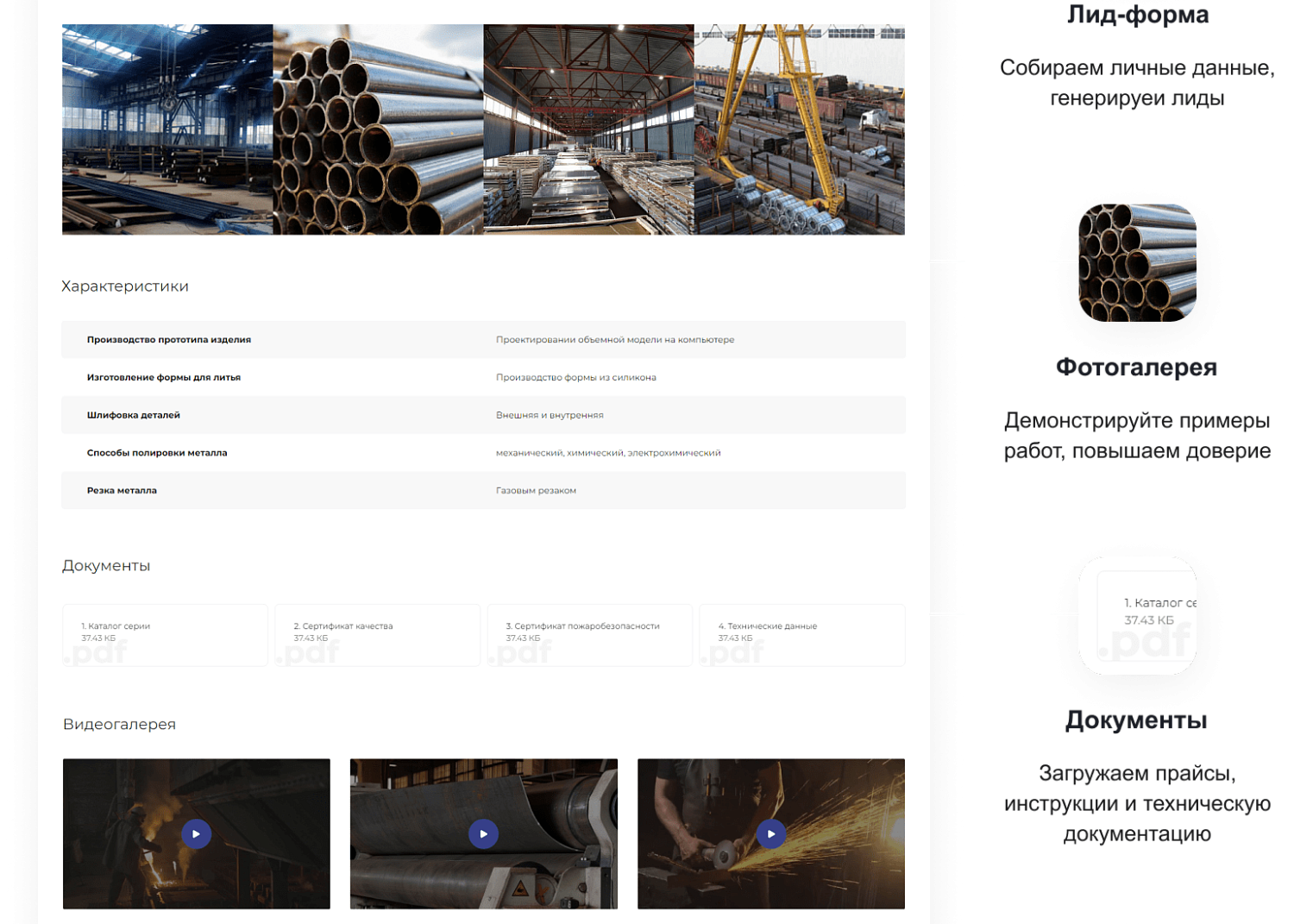Select the Изготовление формы для литья row
This screenshot has width=1294, height=924.
click(483, 377)
